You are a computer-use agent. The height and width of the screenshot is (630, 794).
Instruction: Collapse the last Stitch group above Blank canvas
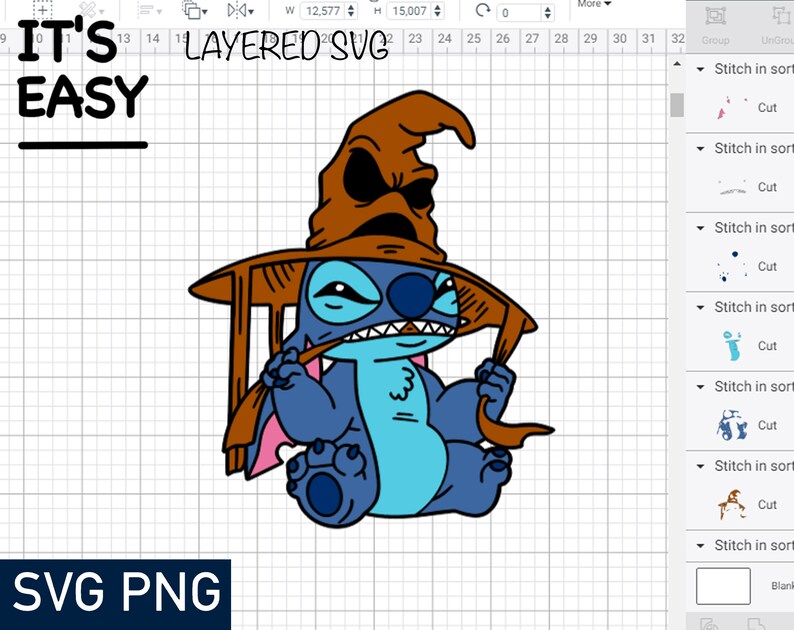coord(700,546)
